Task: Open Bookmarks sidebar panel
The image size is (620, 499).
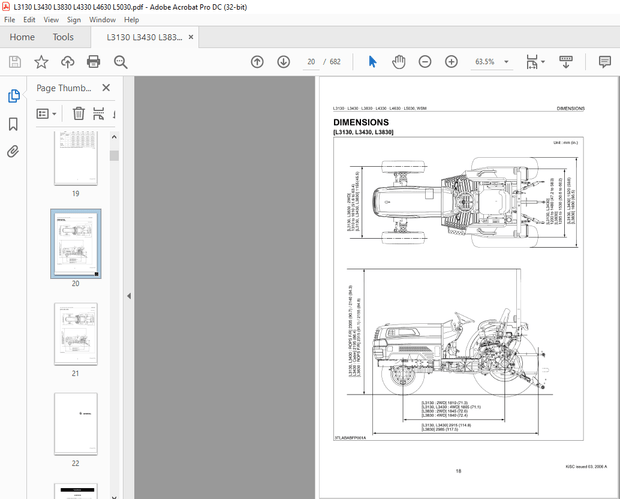Action: point(13,124)
